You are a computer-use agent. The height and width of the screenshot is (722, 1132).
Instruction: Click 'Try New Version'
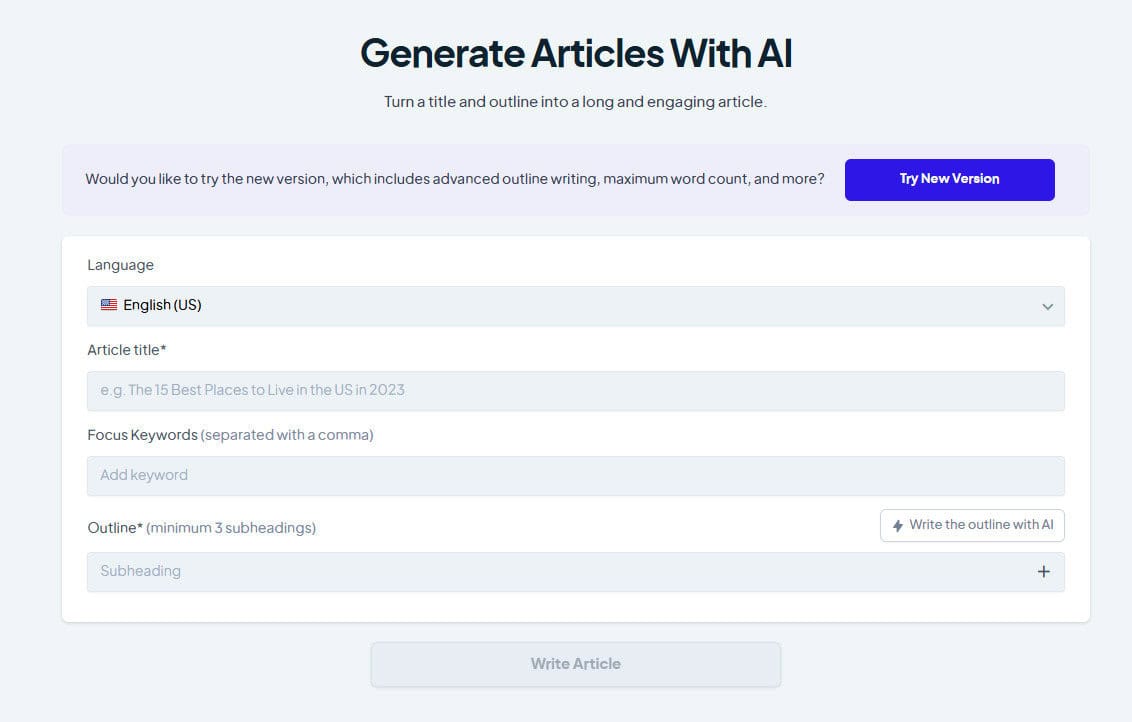(x=948, y=179)
